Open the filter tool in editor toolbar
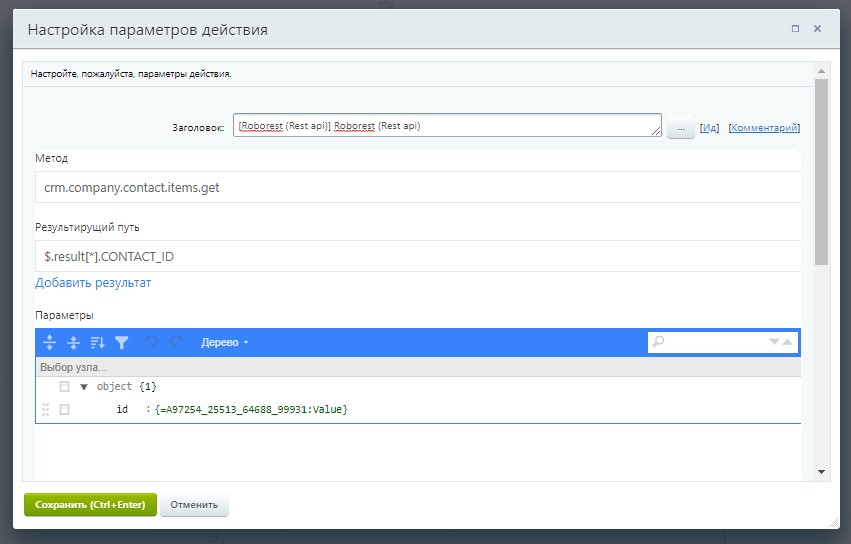This screenshot has height=544, width=851. (x=121, y=342)
